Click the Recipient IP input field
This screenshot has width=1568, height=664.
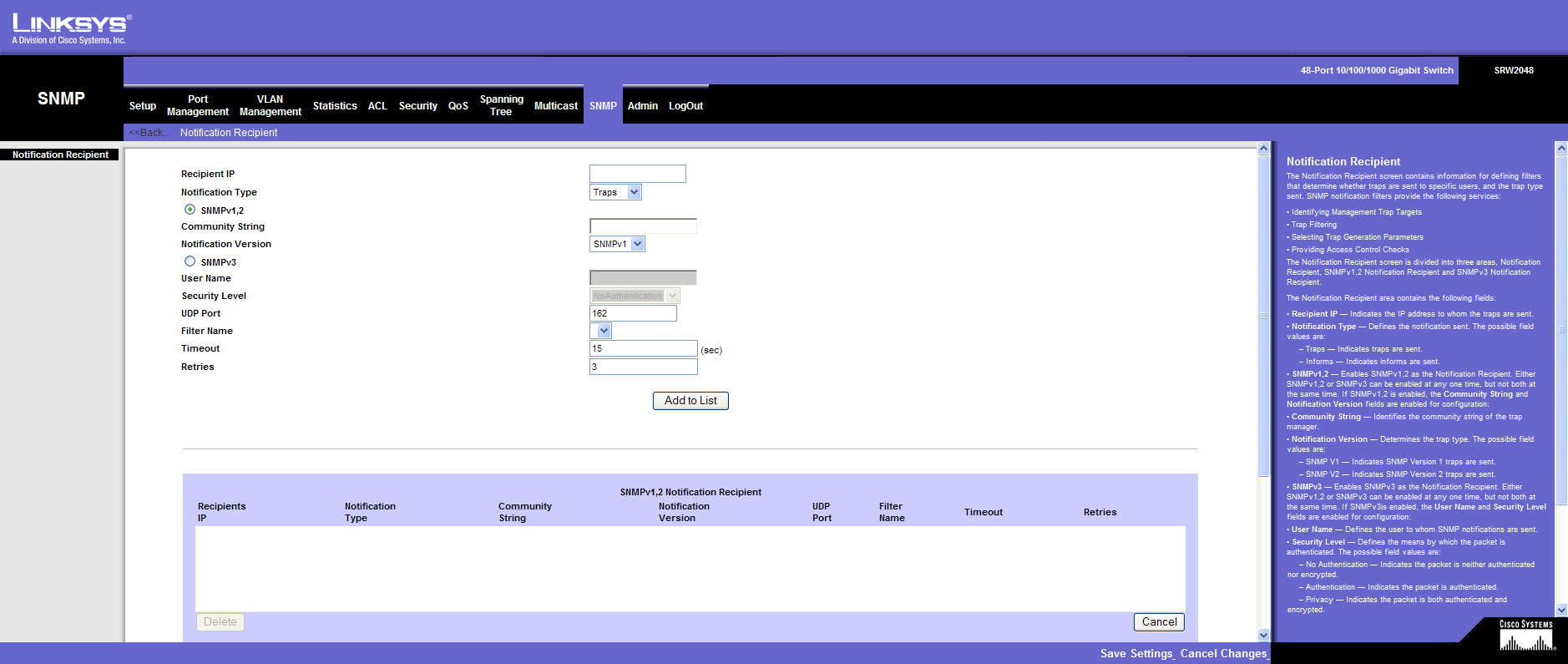tap(637, 174)
